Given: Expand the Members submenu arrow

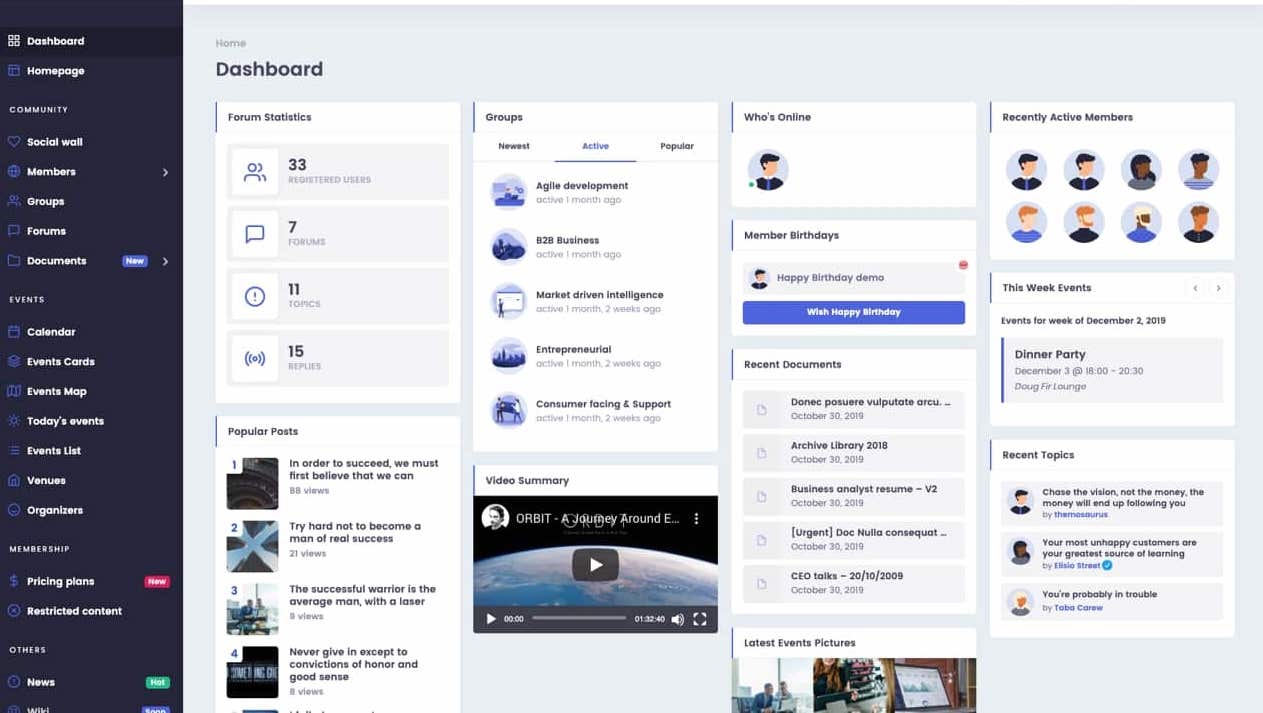Looking at the screenshot, I should [x=165, y=172].
